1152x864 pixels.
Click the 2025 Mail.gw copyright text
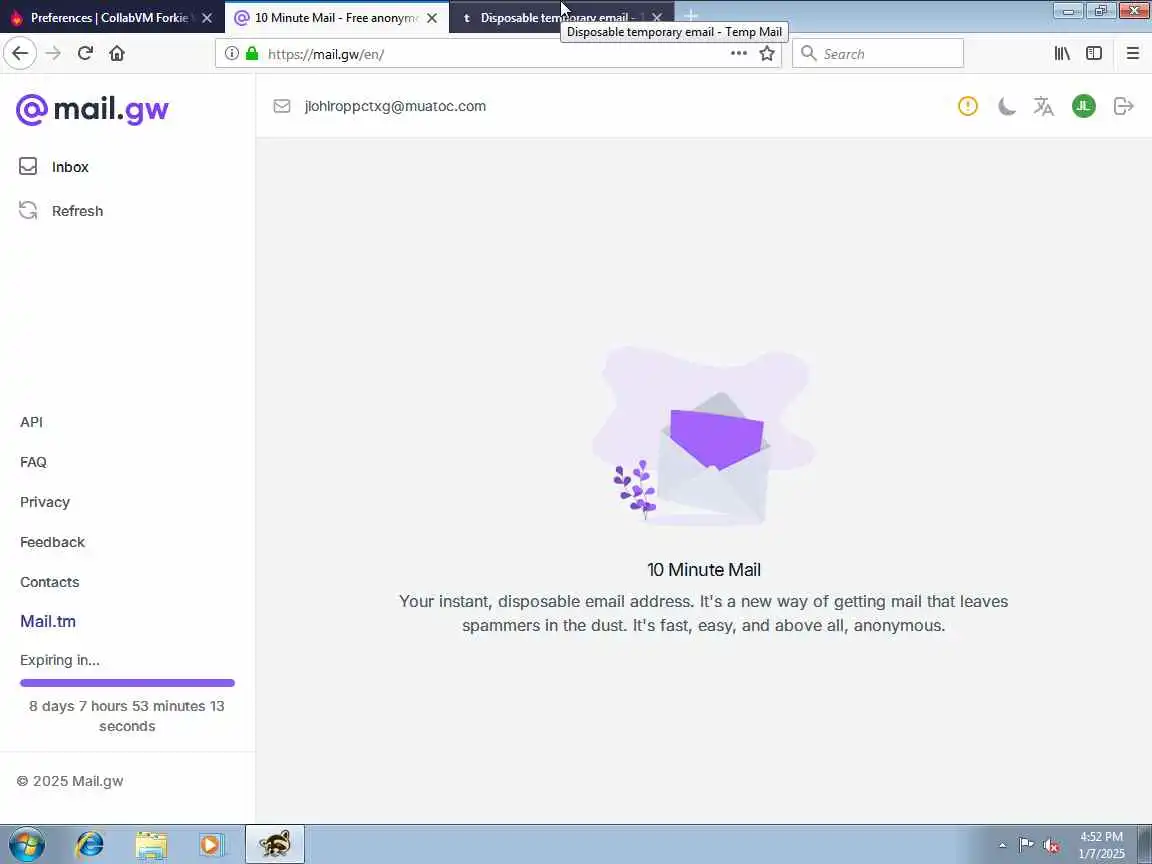(70, 782)
